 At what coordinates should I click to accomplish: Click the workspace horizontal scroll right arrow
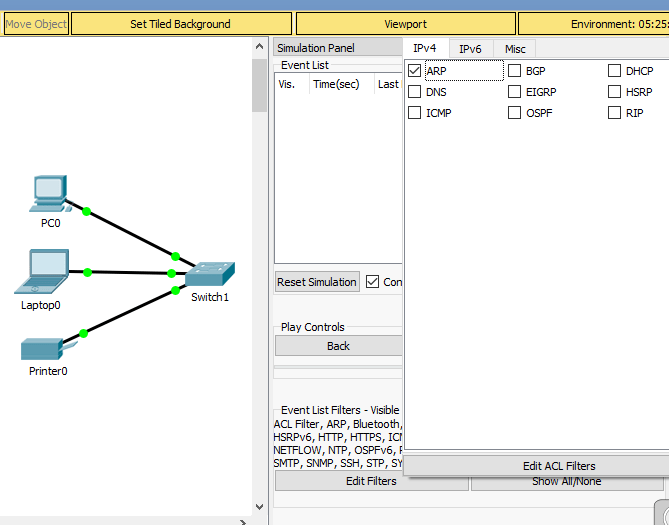(243, 522)
